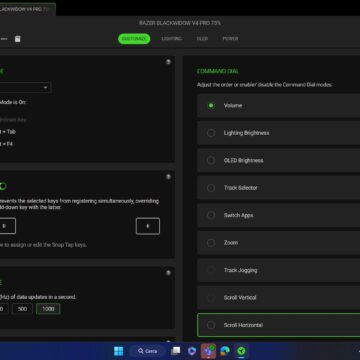Screen dimensions: 360x360
Task: Click the second Snap Tap key box
Action: (x=148, y=226)
